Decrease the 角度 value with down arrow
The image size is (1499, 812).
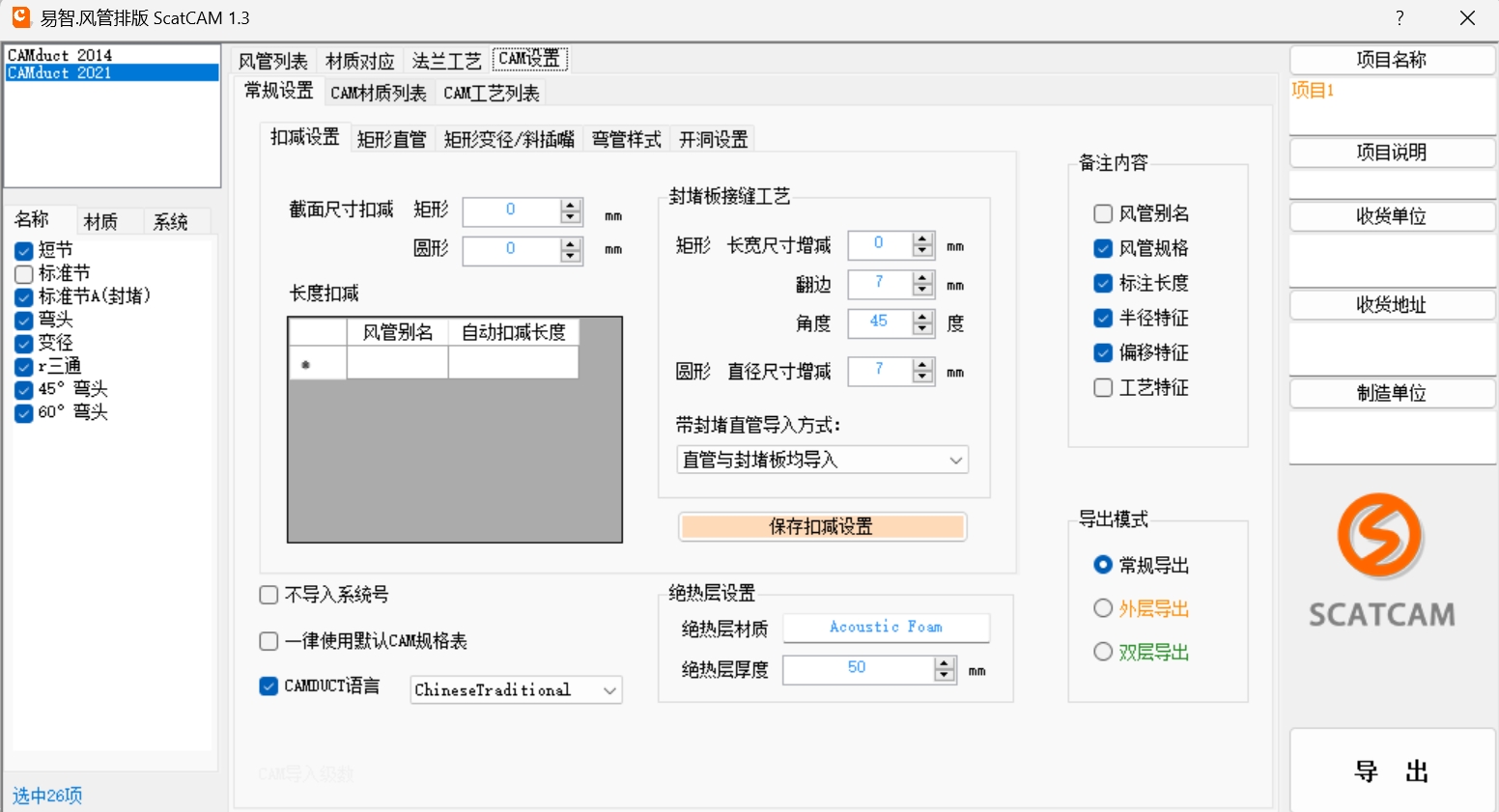coord(923,328)
